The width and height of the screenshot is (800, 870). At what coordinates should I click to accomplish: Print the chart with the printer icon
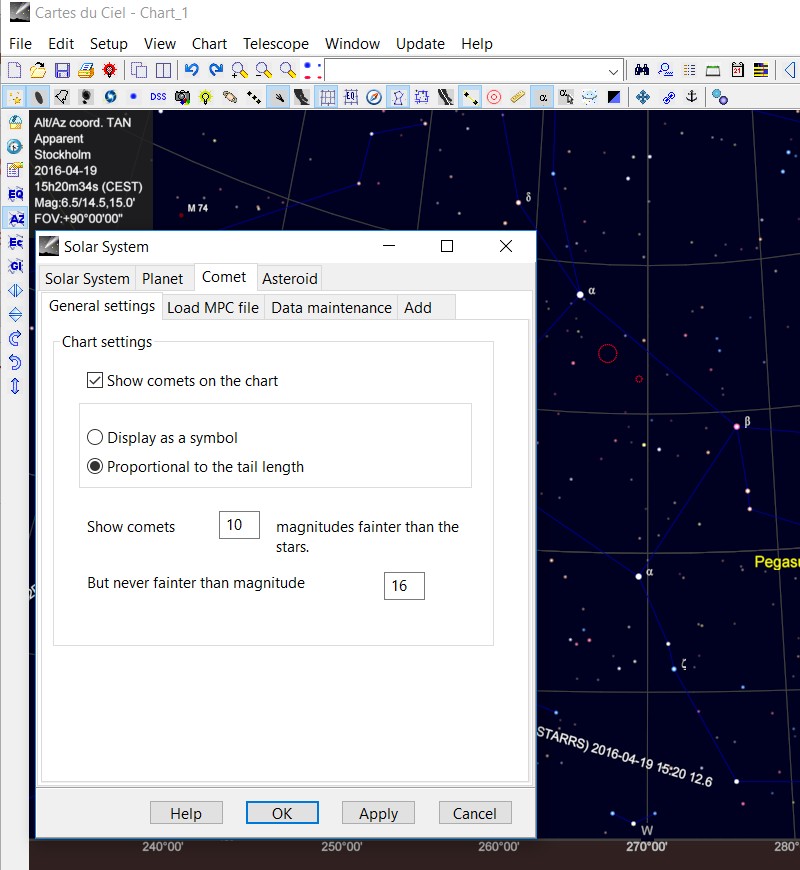coord(85,70)
